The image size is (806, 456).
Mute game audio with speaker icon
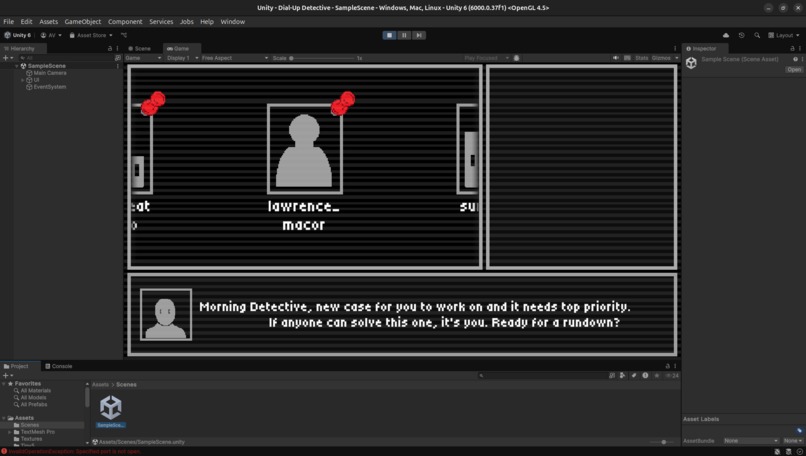click(x=615, y=58)
